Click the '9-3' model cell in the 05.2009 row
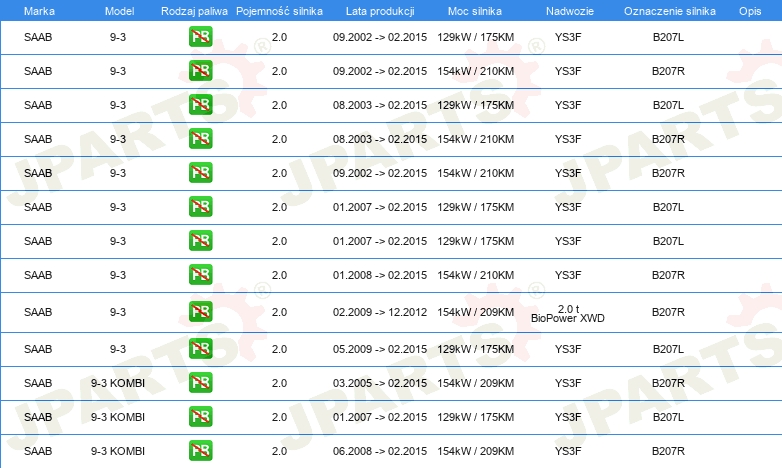782x468 pixels. pyautogui.click(x=118, y=349)
